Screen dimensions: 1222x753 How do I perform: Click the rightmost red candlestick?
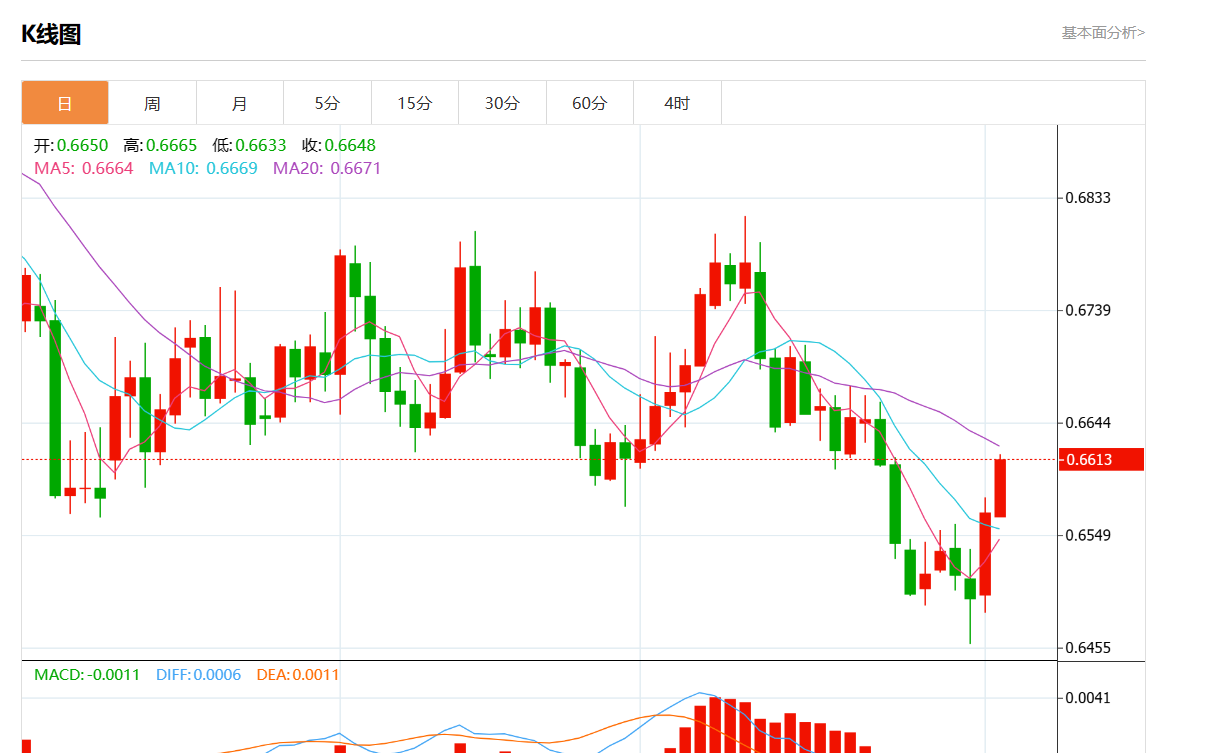click(1000, 488)
